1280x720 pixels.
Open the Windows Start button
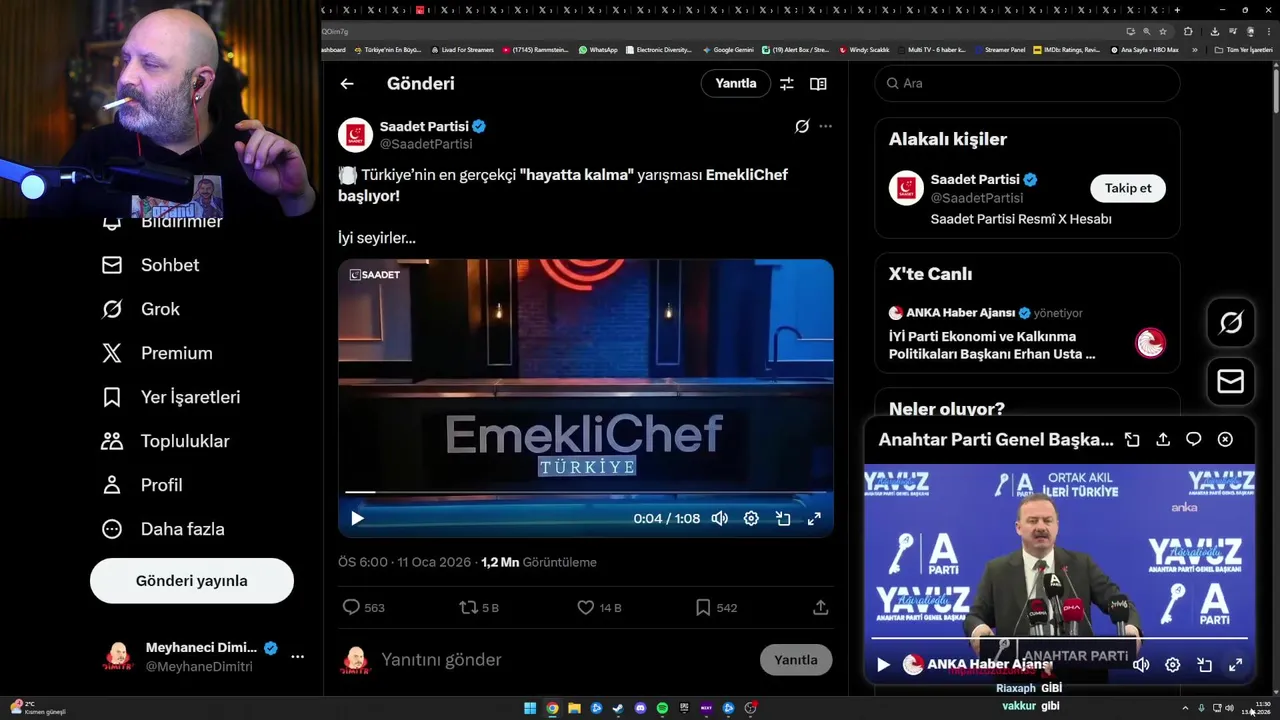530,709
